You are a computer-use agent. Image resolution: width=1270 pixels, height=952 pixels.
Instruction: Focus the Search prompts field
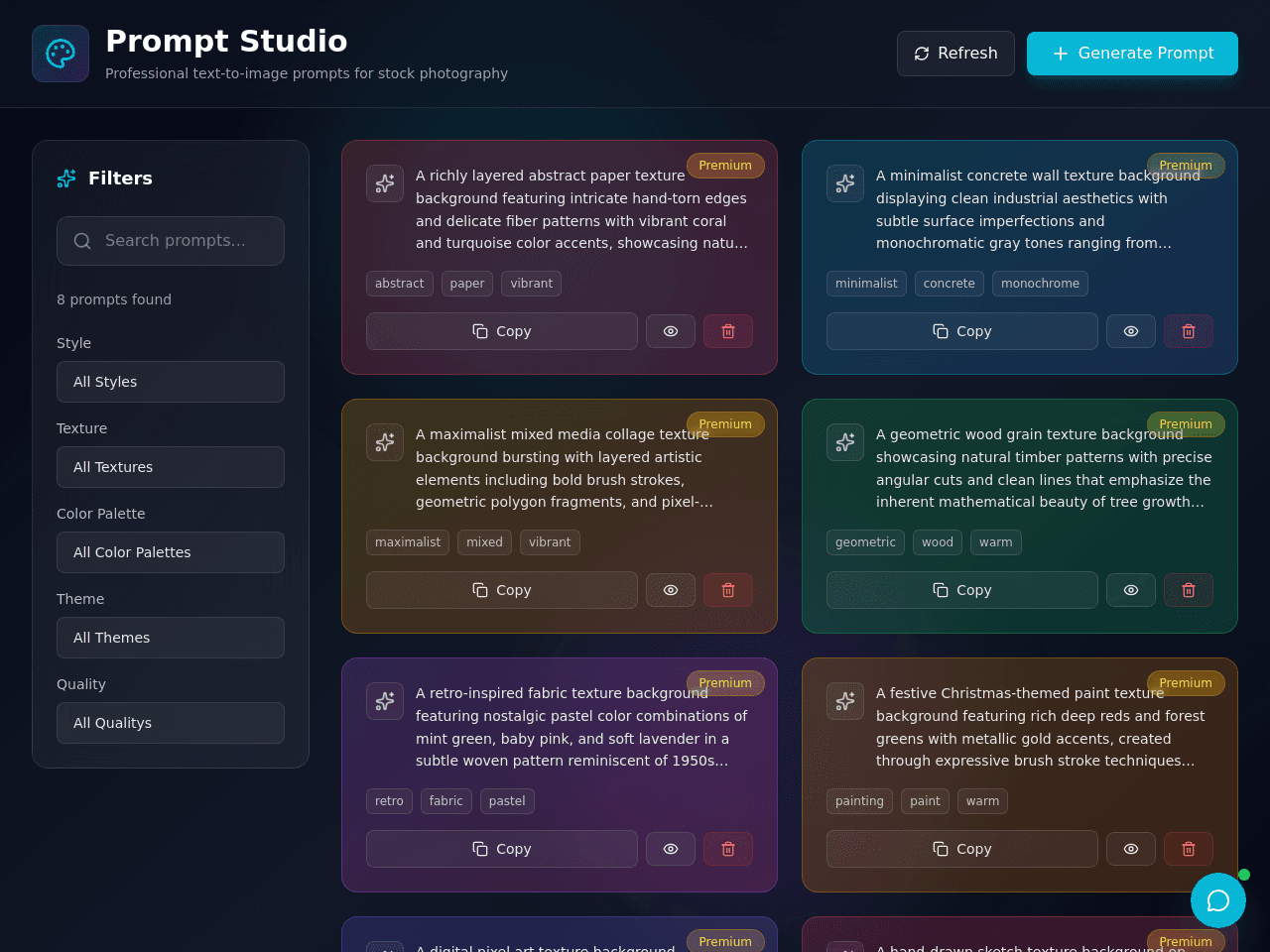tap(171, 241)
